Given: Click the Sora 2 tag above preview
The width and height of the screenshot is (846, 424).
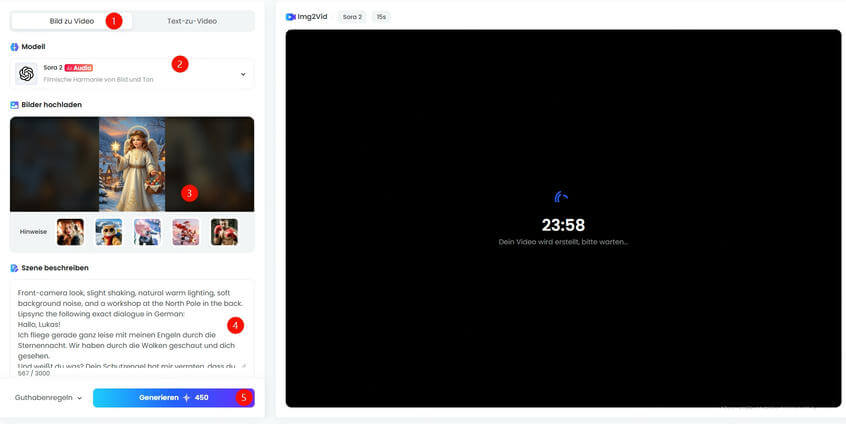Looking at the screenshot, I should click(352, 17).
